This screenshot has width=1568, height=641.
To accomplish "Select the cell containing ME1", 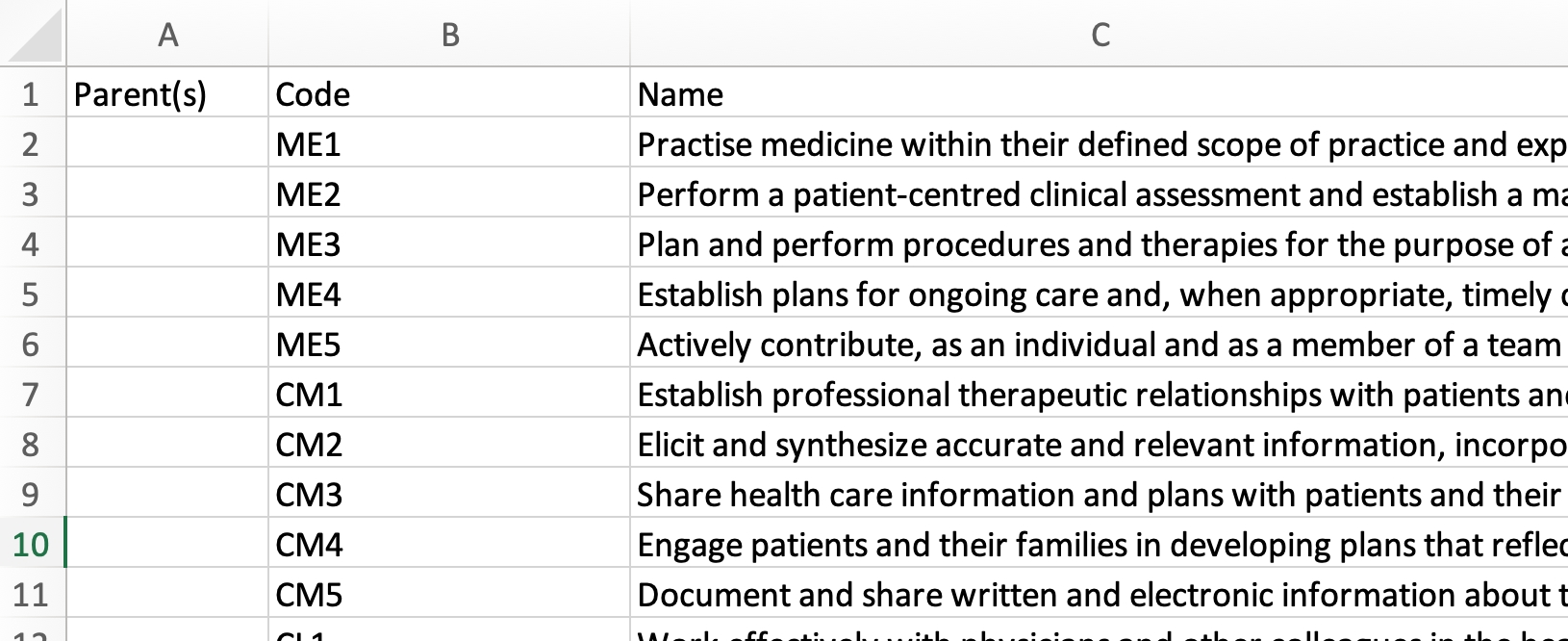I will (308, 144).
